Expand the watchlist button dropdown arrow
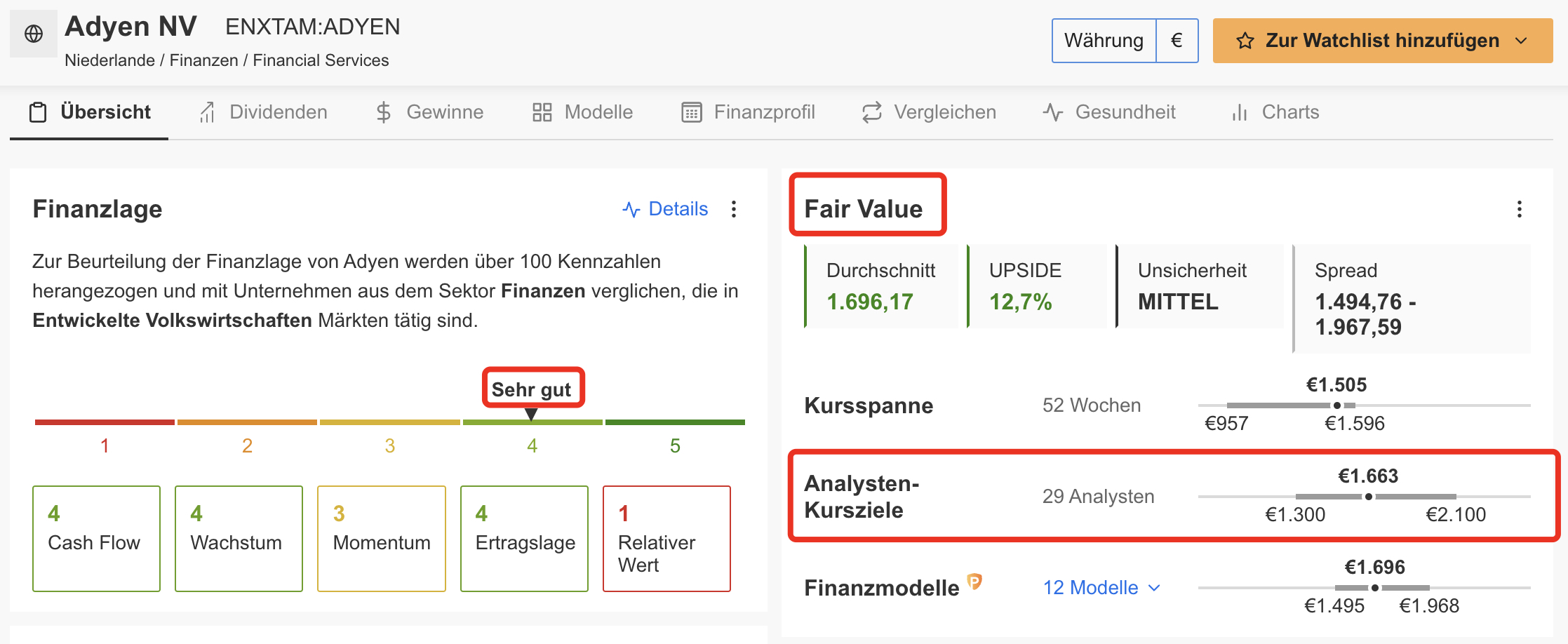Screen dimensions: 1568x644 [1521, 41]
